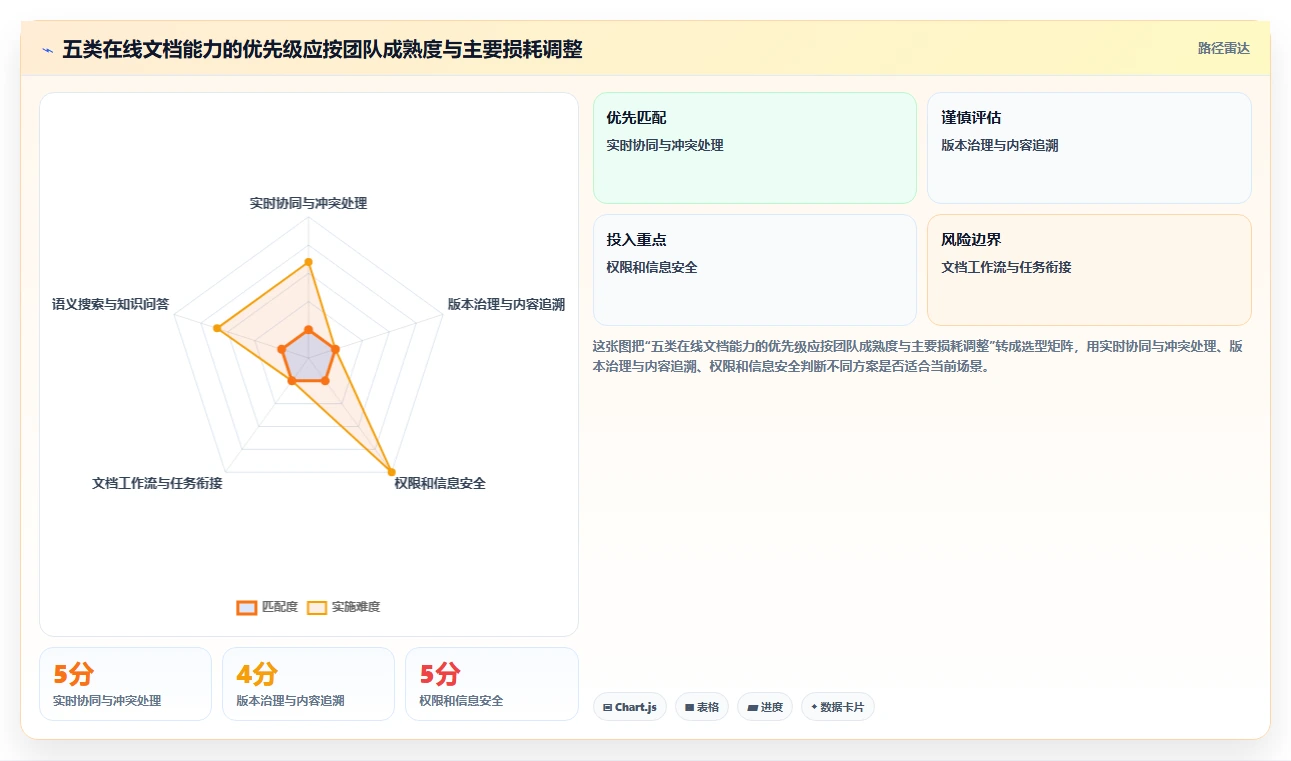Click the 权限和信息安全 radar axis label
1291x761 pixels.
(x=440, y=483)
